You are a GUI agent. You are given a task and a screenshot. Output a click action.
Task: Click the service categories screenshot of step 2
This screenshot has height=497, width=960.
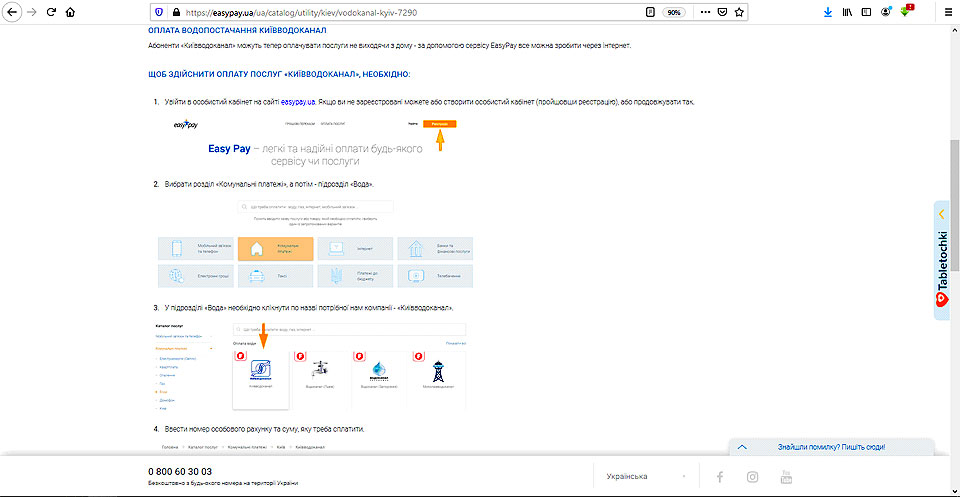(x=315, y=244)
